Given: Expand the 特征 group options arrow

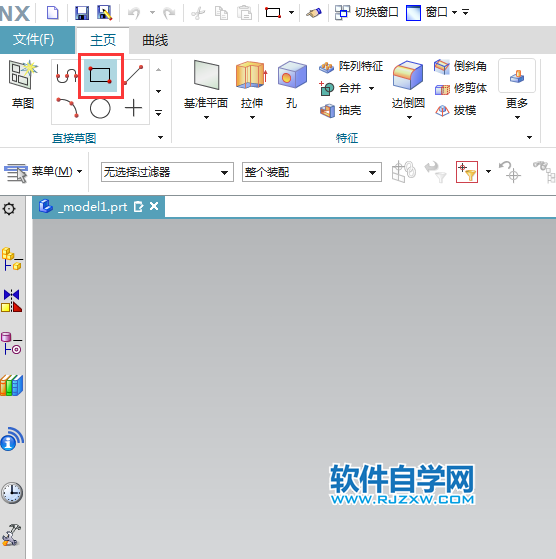Looking at the screenshot, I should [530, 137].
